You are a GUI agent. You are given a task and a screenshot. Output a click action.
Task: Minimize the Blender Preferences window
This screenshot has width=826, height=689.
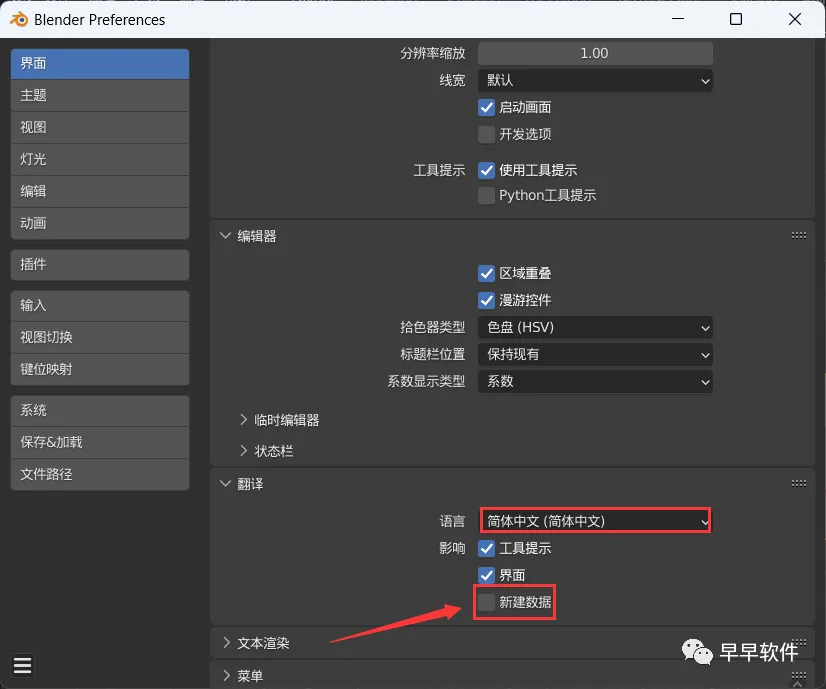click(x=678, y=19)
